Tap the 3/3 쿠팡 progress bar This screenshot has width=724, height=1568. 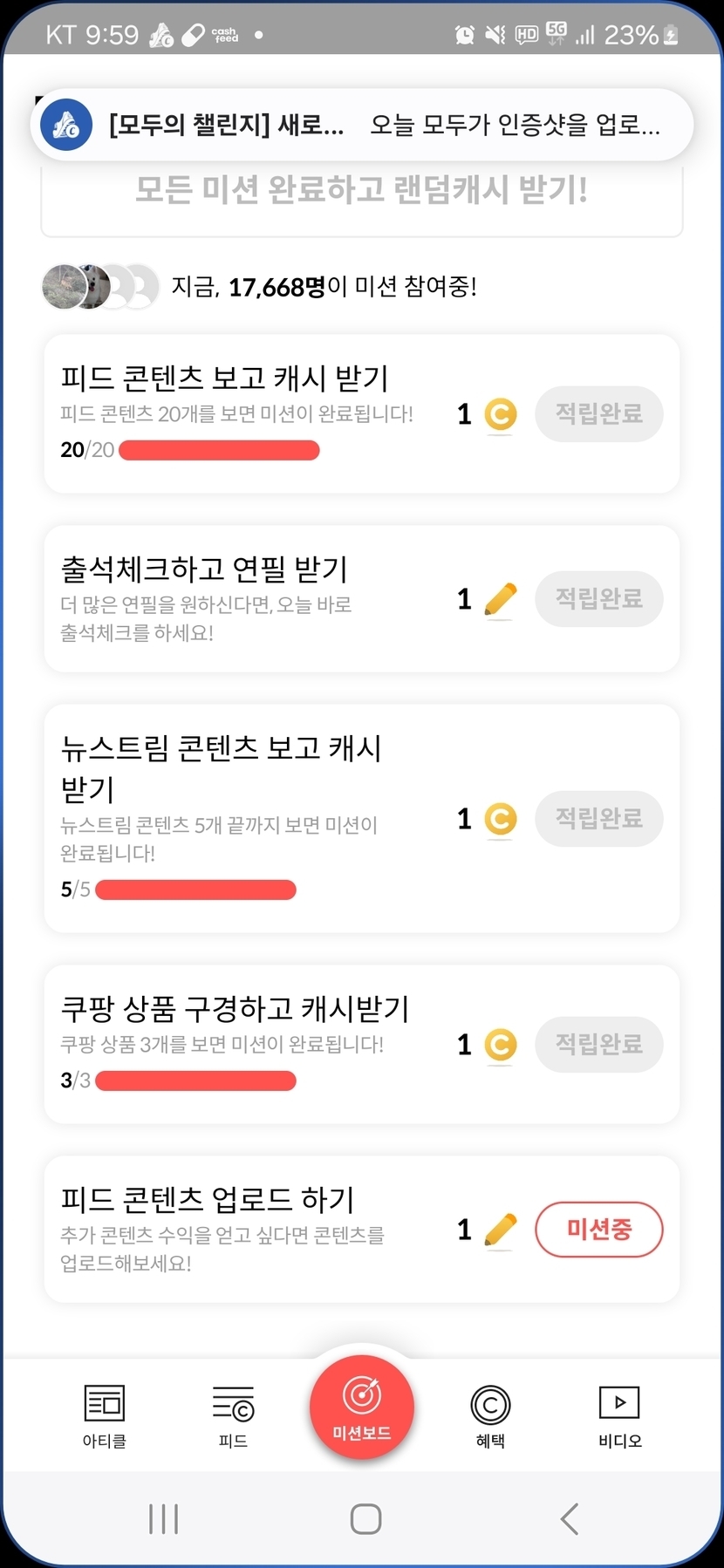pyautogui.click(x=195, y=1081)
